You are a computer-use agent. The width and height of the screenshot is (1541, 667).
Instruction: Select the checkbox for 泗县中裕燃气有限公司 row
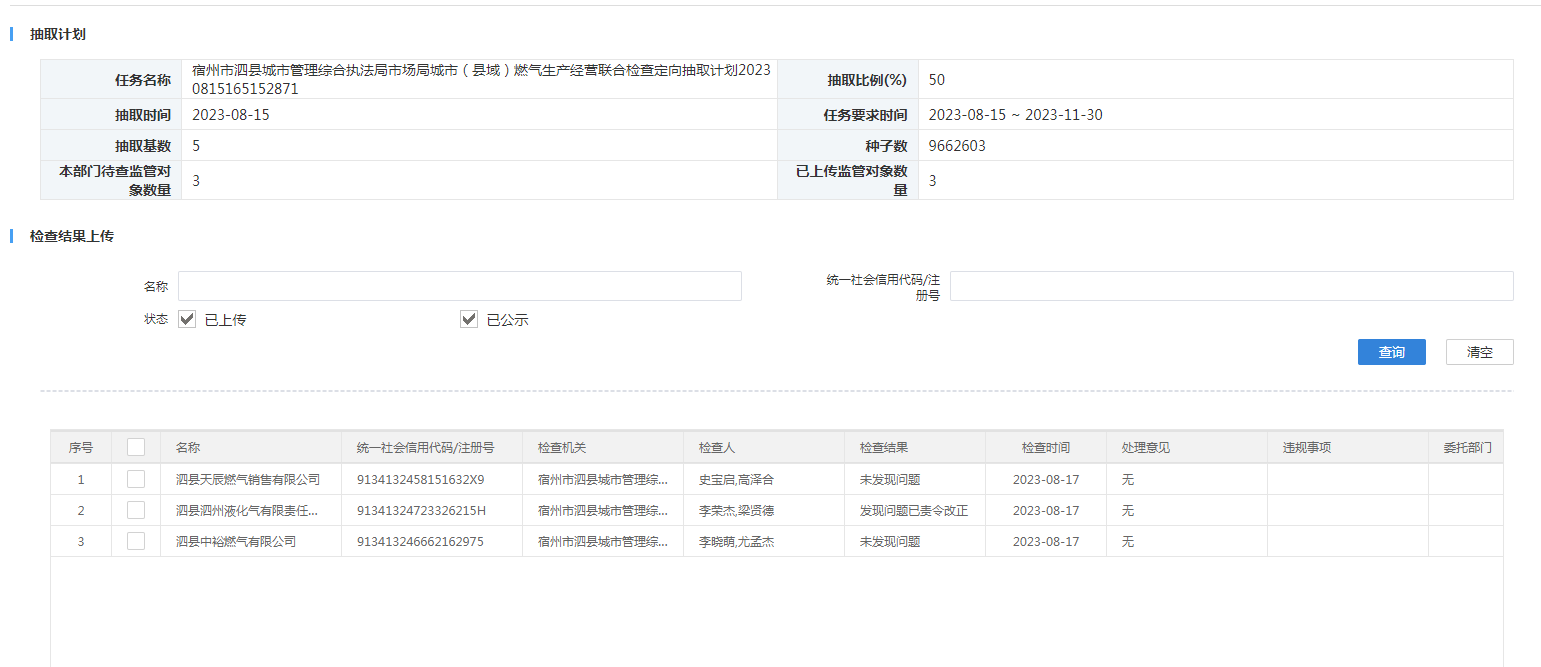(x=136, y=541)
